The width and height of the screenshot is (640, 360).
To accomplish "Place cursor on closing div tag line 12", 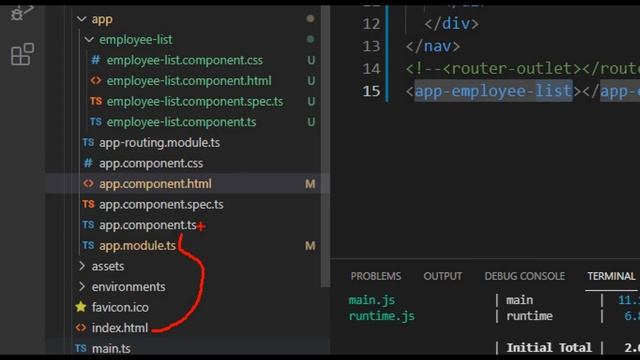I will [x=451, y=24].
